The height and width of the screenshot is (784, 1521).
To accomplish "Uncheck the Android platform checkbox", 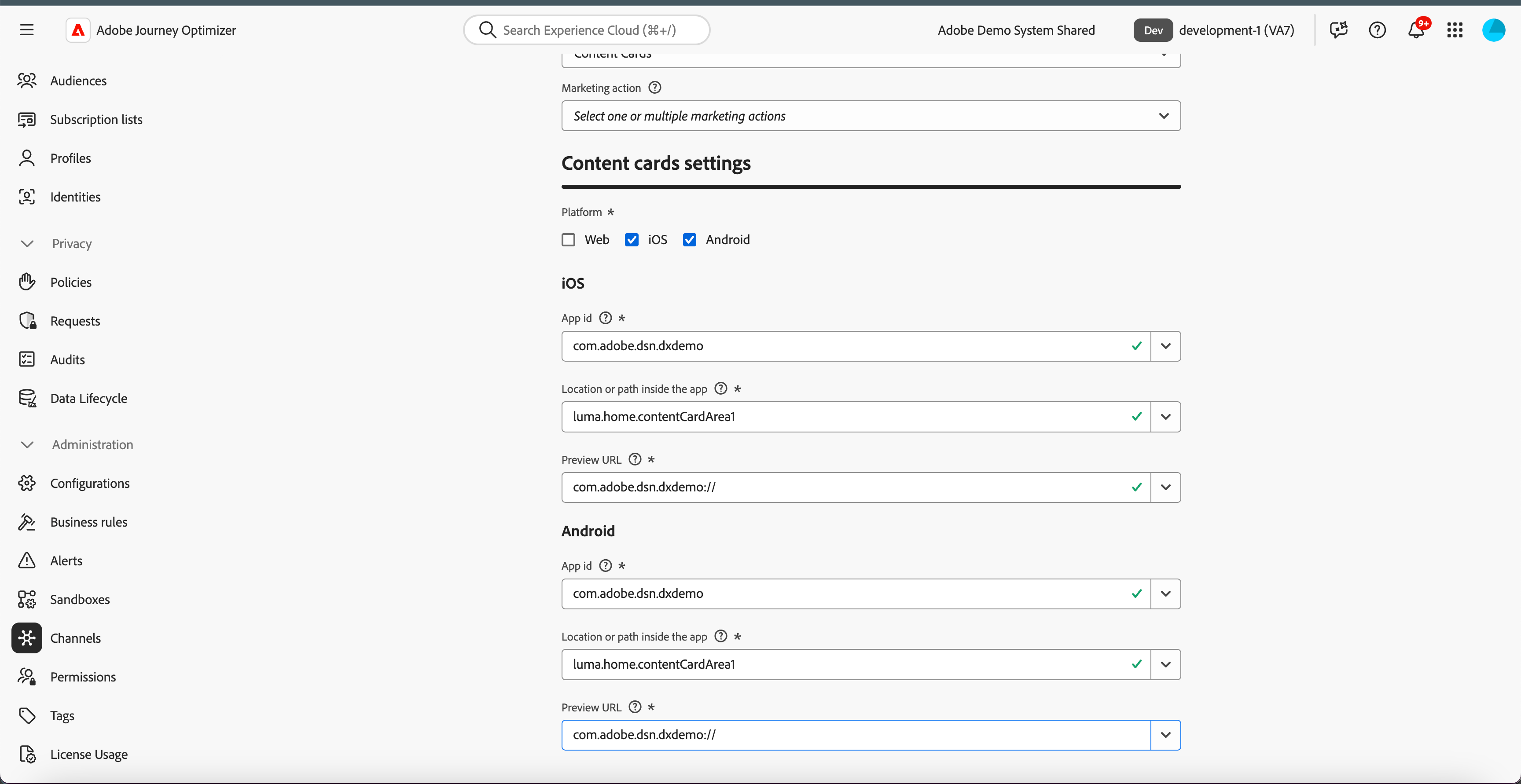I will point(689,240).
